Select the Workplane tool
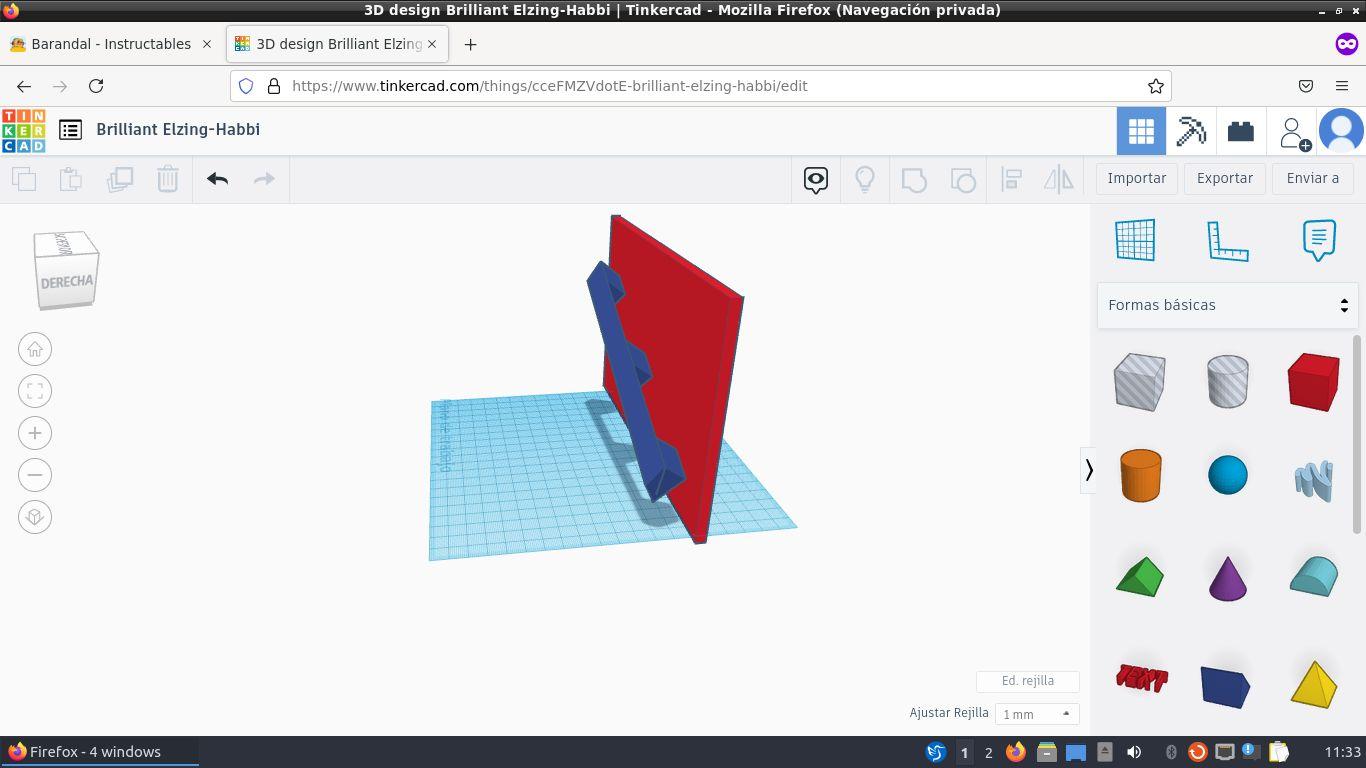This screenshot has height=768, width=1366. click(x=1136, y=240)
